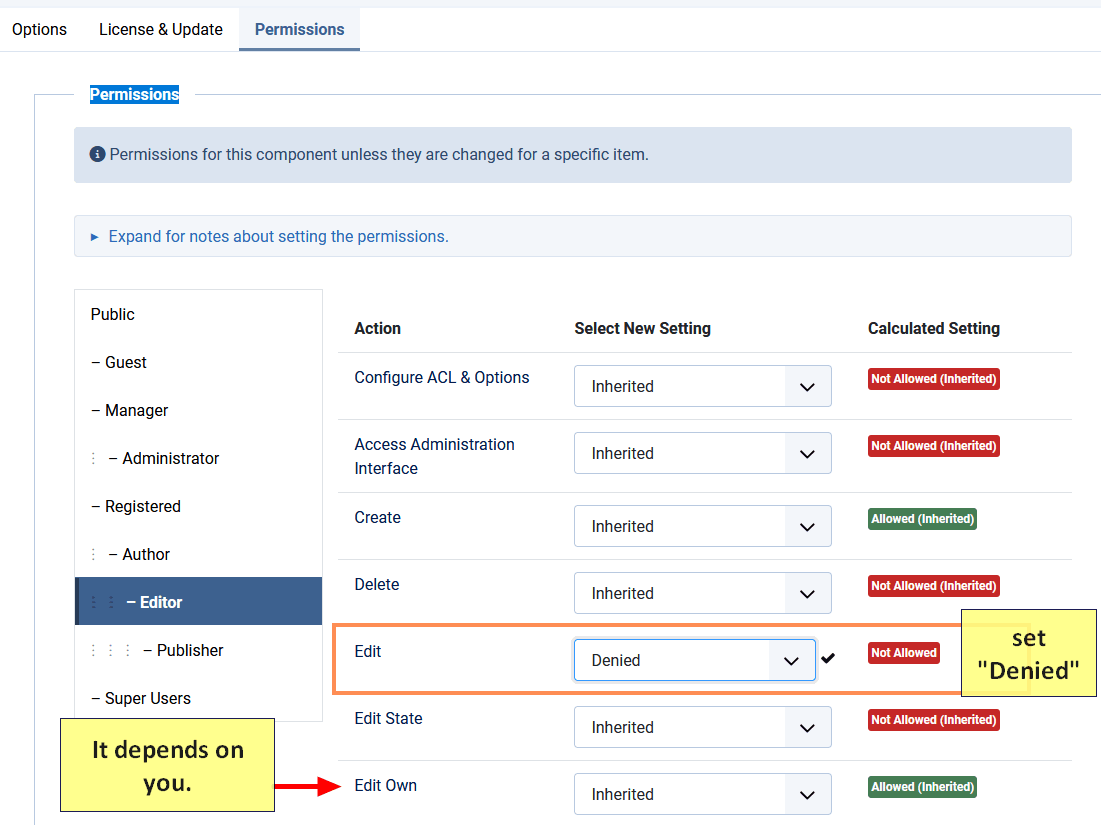
Task: Choose the Super Users group
Action: tap(147, 698)
